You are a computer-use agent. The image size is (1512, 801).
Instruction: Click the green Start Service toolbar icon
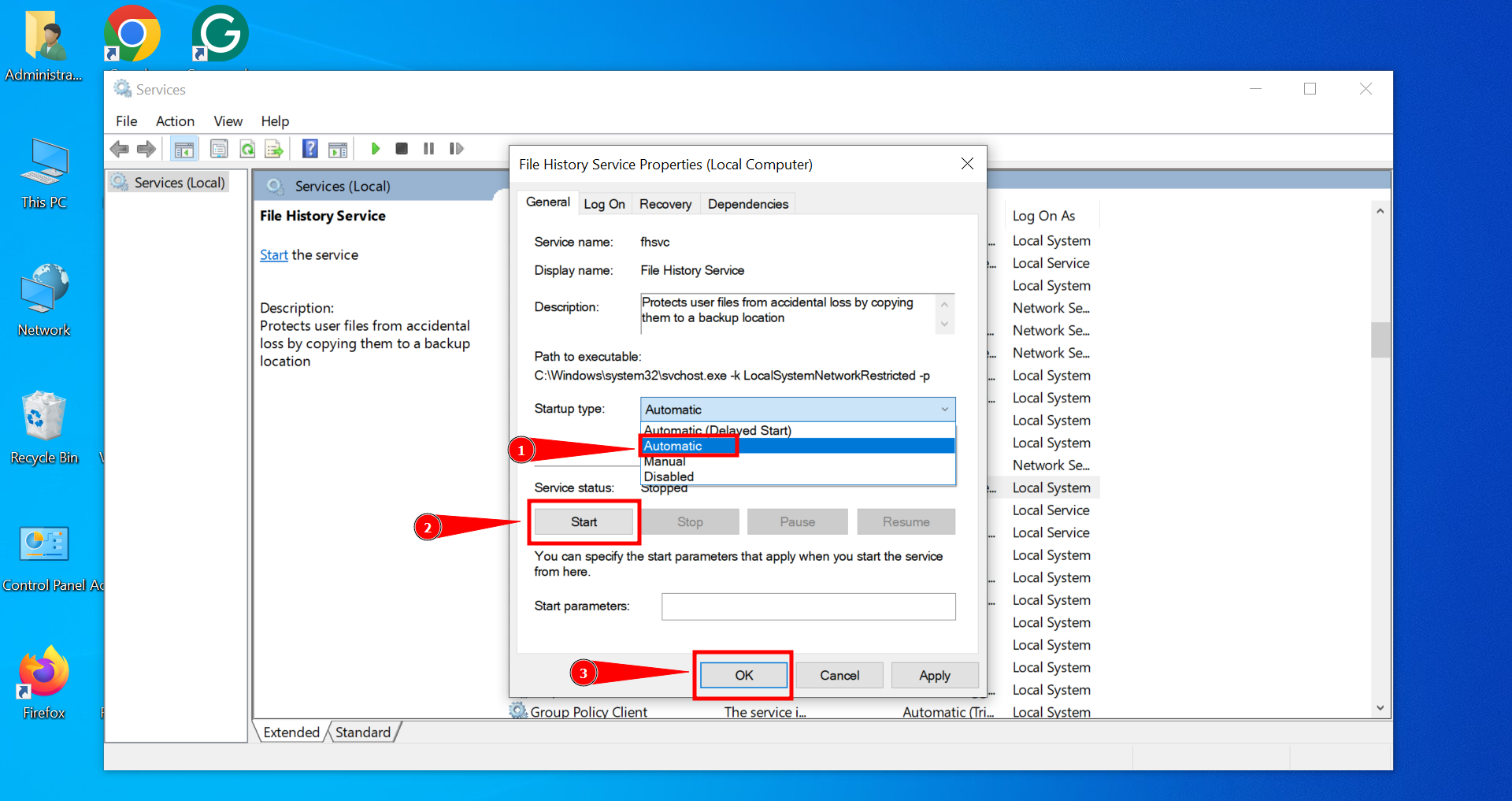[x=376, y=149]
